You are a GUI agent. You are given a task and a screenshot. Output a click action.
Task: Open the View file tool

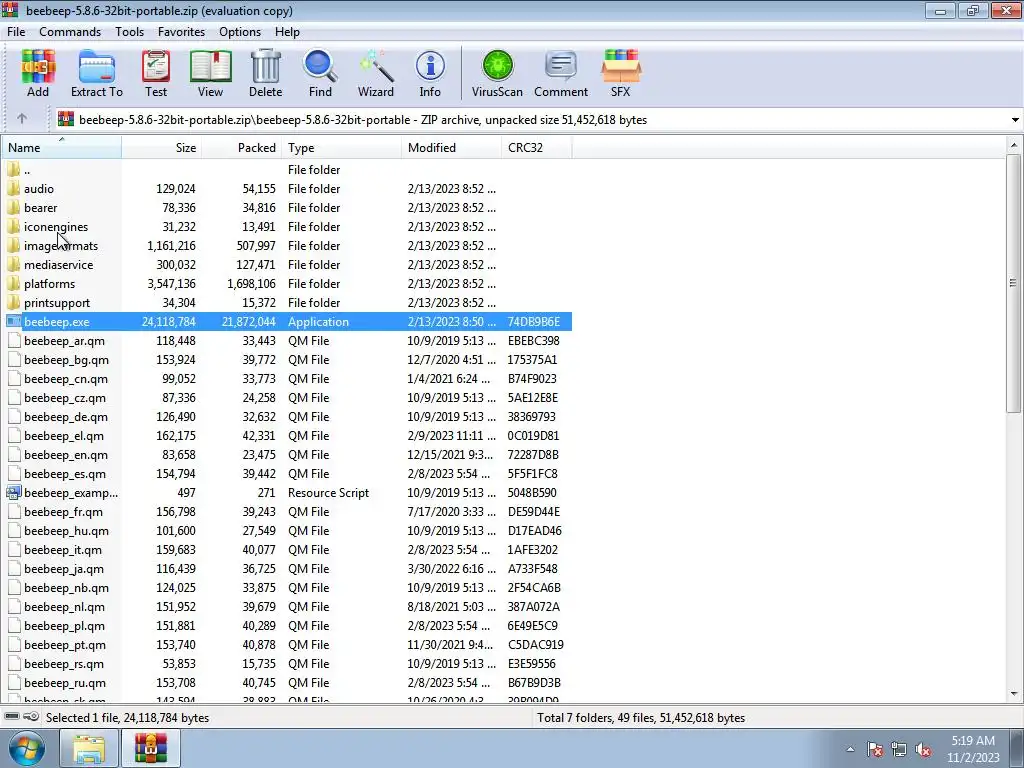coord(210,73)
